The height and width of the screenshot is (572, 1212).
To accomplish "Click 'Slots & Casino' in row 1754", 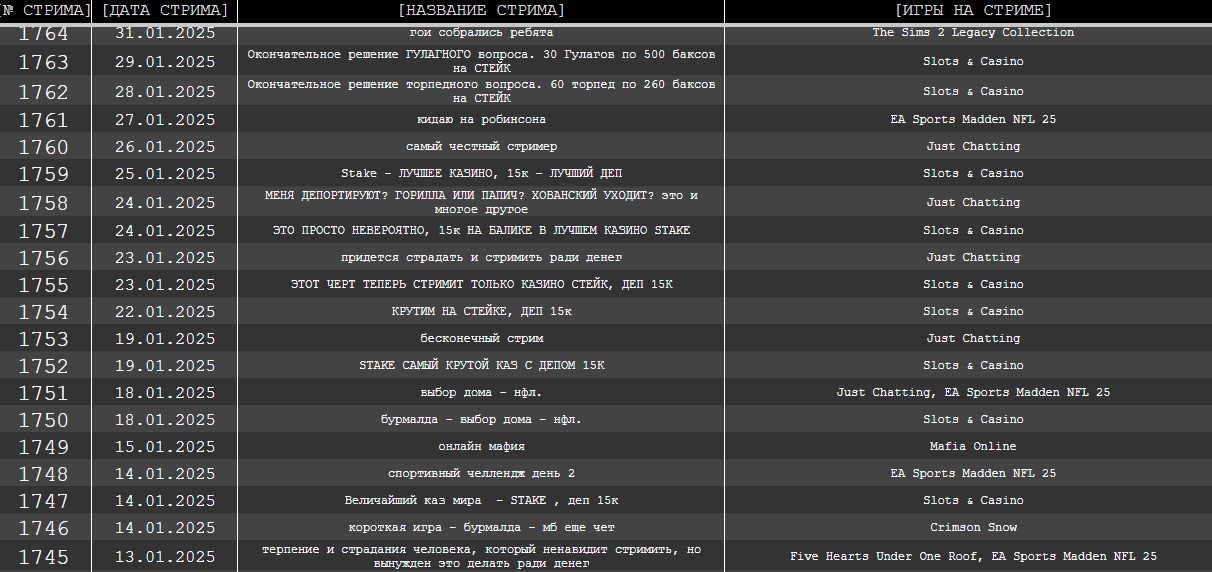I will point(973,312).
